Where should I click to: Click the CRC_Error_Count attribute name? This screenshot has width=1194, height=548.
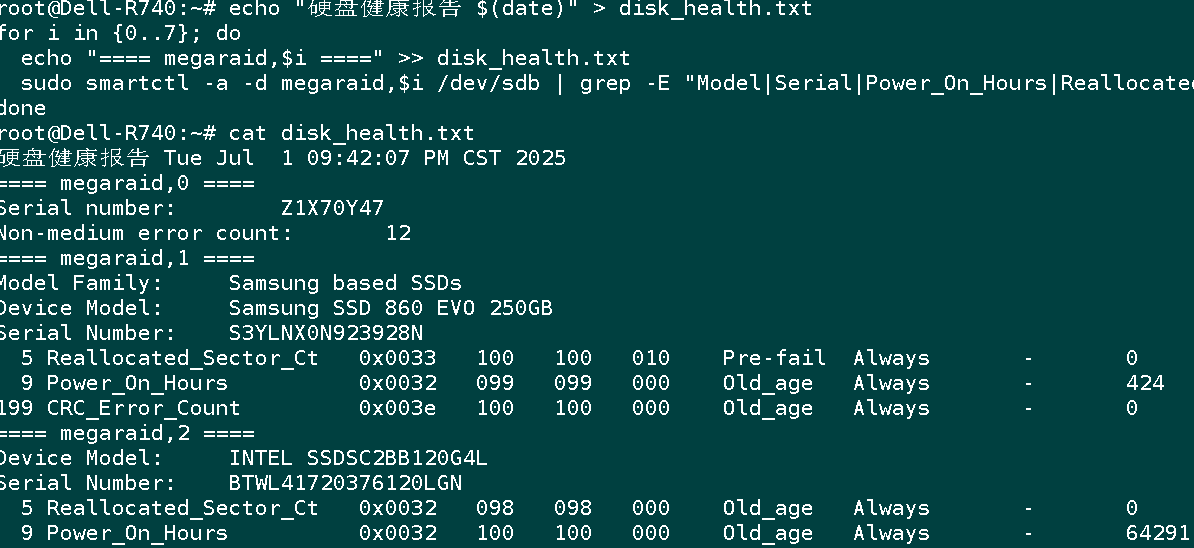[143, 408]
